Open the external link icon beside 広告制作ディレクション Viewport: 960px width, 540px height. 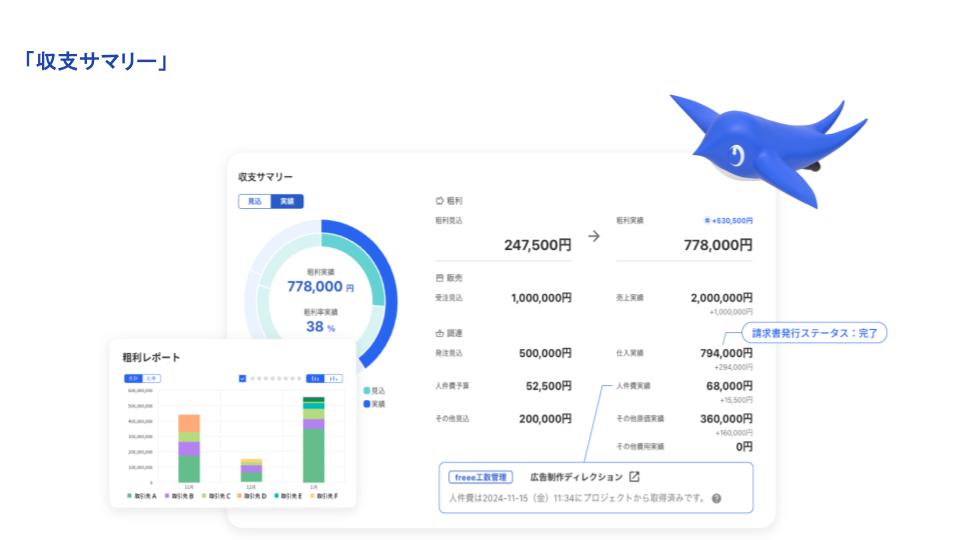coord(634,476)
